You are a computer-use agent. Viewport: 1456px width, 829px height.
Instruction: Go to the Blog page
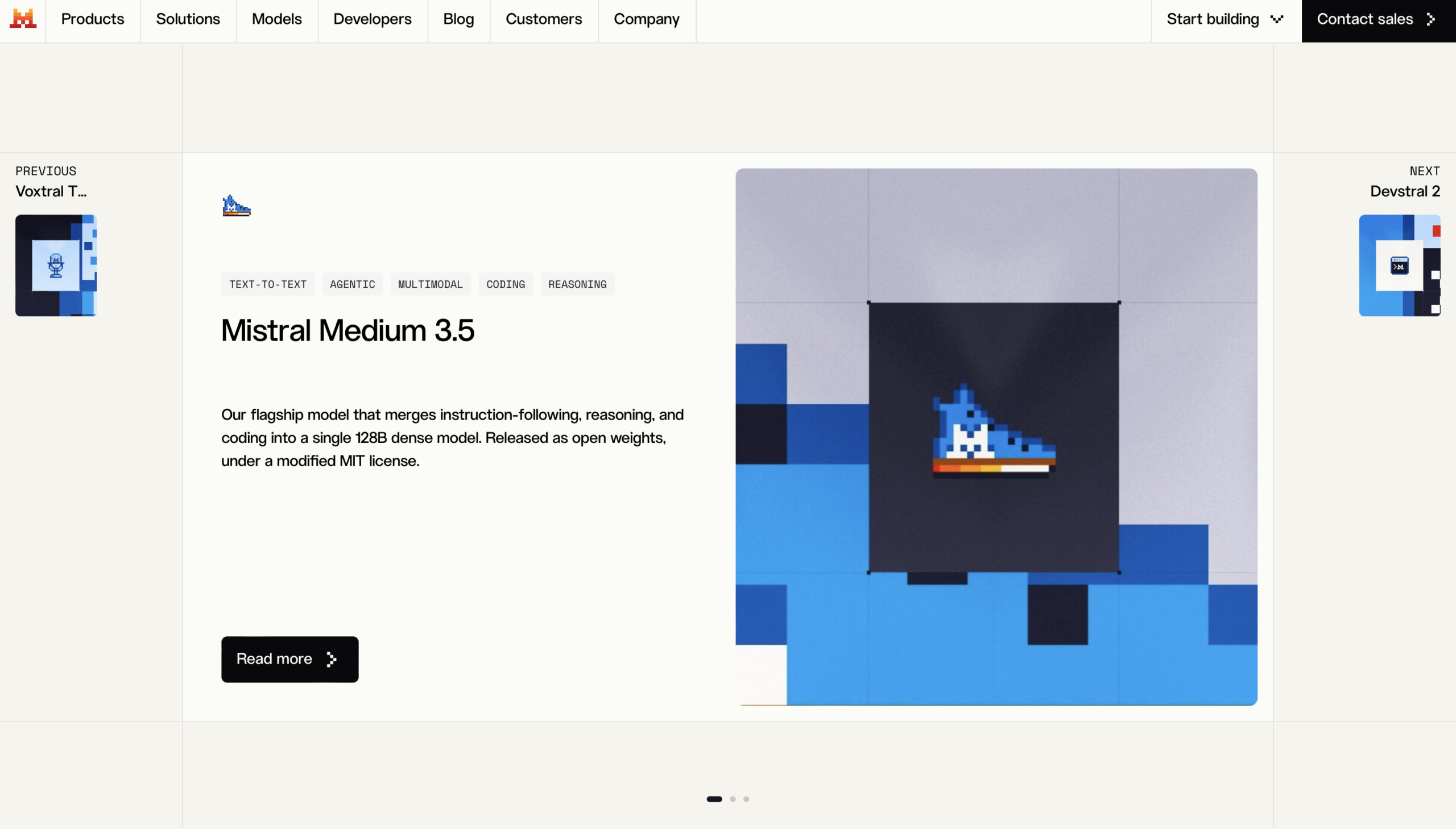tap(458, 19)
